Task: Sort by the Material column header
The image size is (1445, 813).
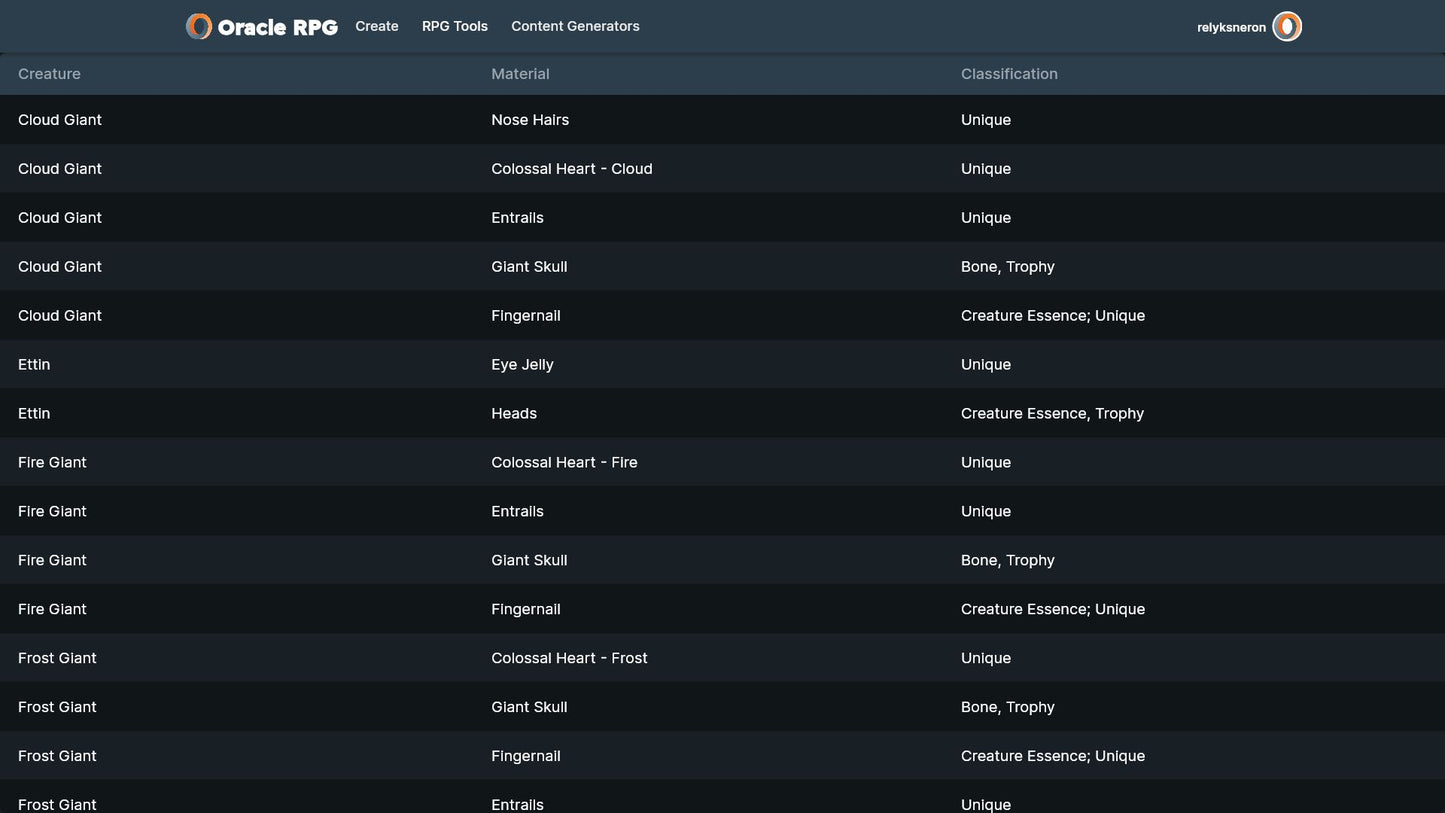Action: 520,74
